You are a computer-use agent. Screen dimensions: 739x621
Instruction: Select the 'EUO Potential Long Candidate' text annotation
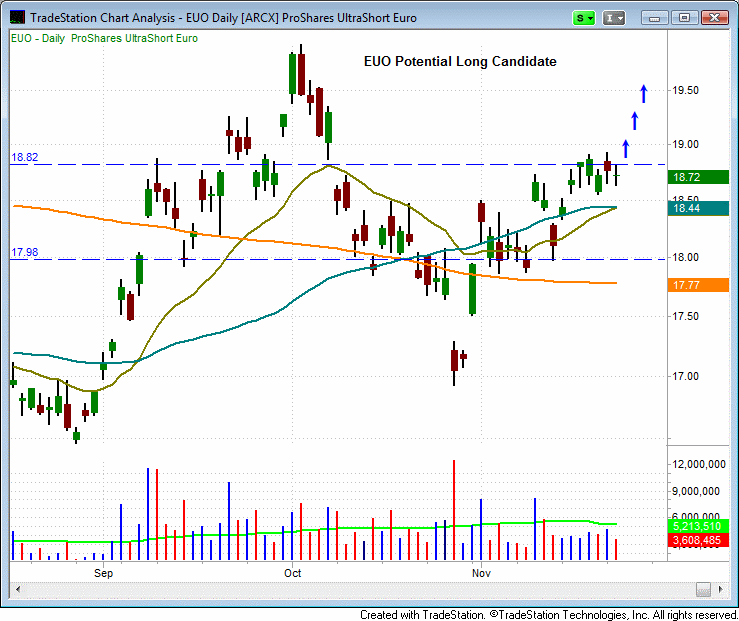click(x=460, y=61)
